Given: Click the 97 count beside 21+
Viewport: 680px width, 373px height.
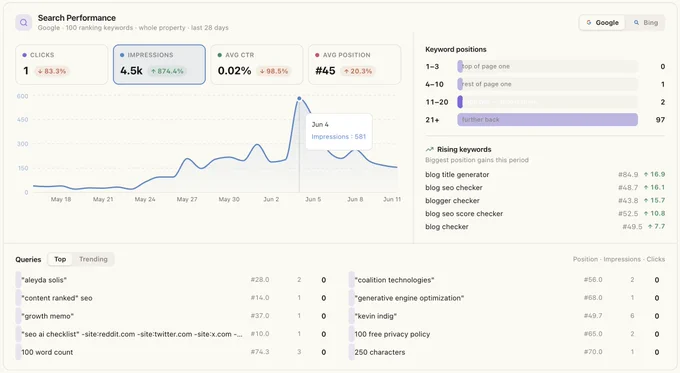Looking at the screenshot, I should 660,120.
